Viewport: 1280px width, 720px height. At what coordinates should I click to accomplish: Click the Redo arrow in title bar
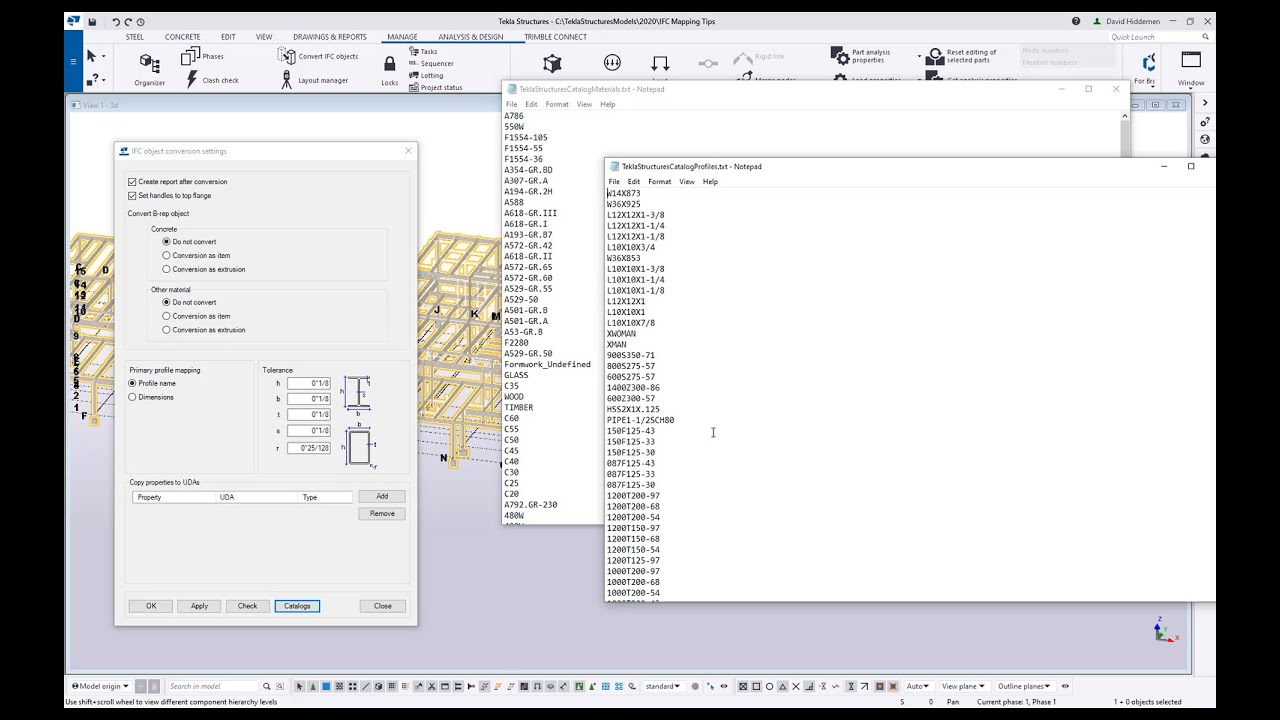(x=128, y=21)
